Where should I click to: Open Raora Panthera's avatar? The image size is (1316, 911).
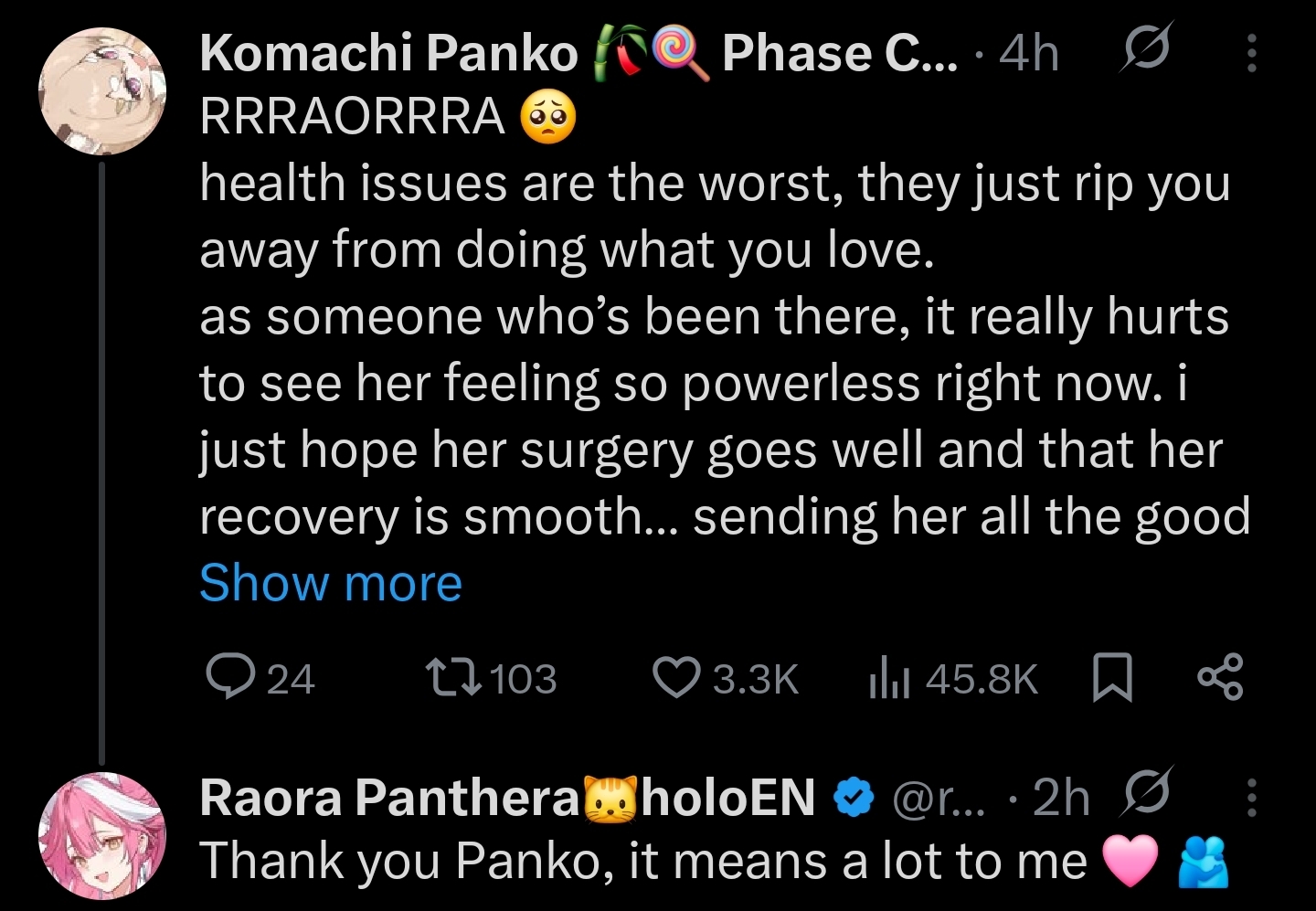coord(102,835)
